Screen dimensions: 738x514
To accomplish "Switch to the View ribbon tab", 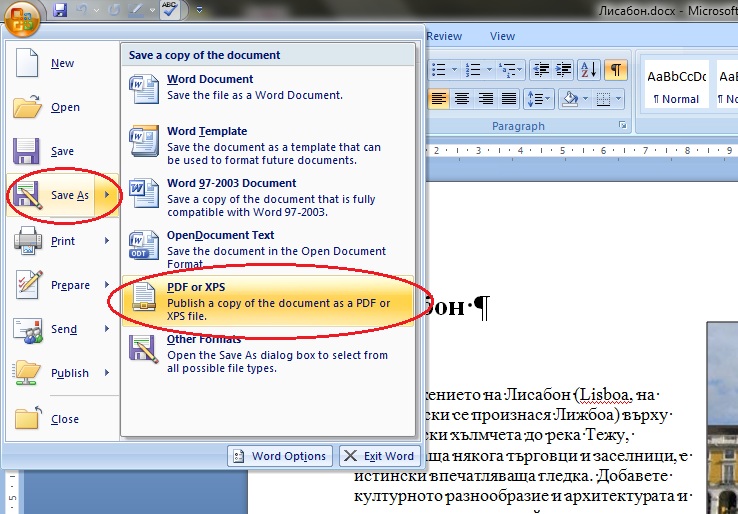I will pyautogui.click(x=502, y=36).
